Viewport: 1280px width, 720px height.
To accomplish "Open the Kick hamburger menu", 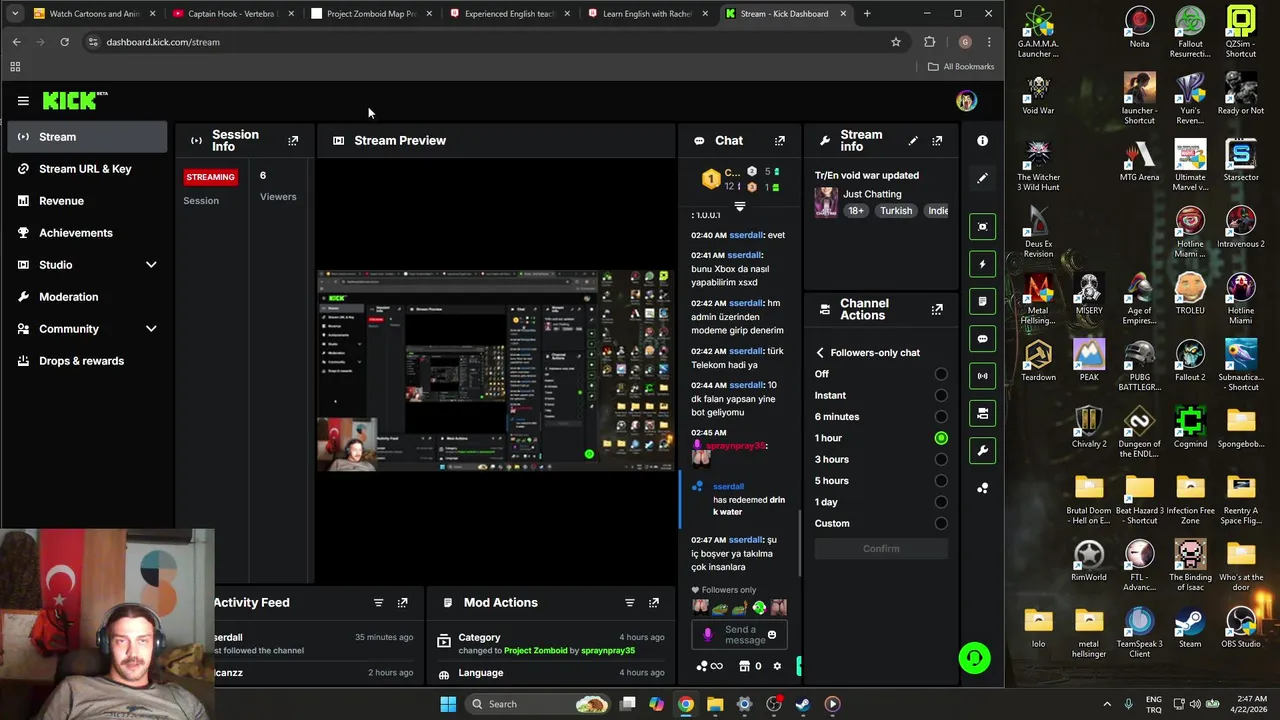I will coord(23,101).
